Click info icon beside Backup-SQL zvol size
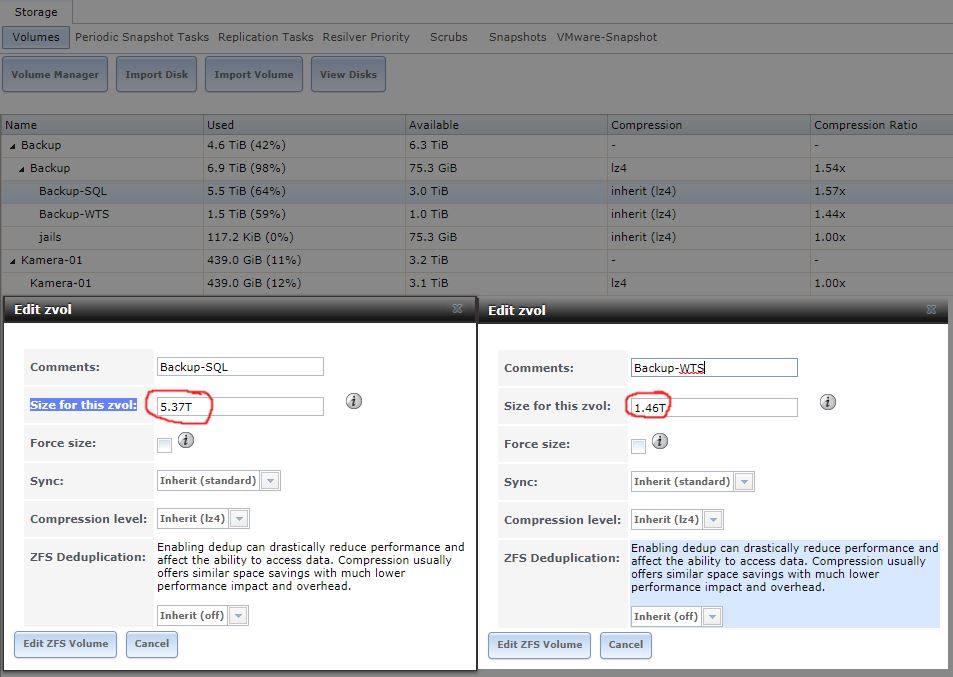 point(354,401)
